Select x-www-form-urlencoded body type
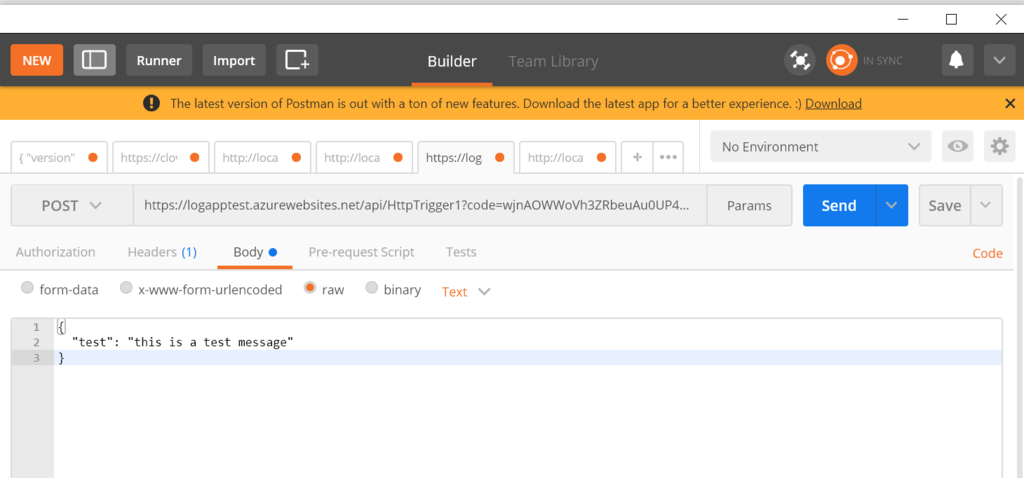The width and height of the screenshot is (1024, 478). point(126,288)
